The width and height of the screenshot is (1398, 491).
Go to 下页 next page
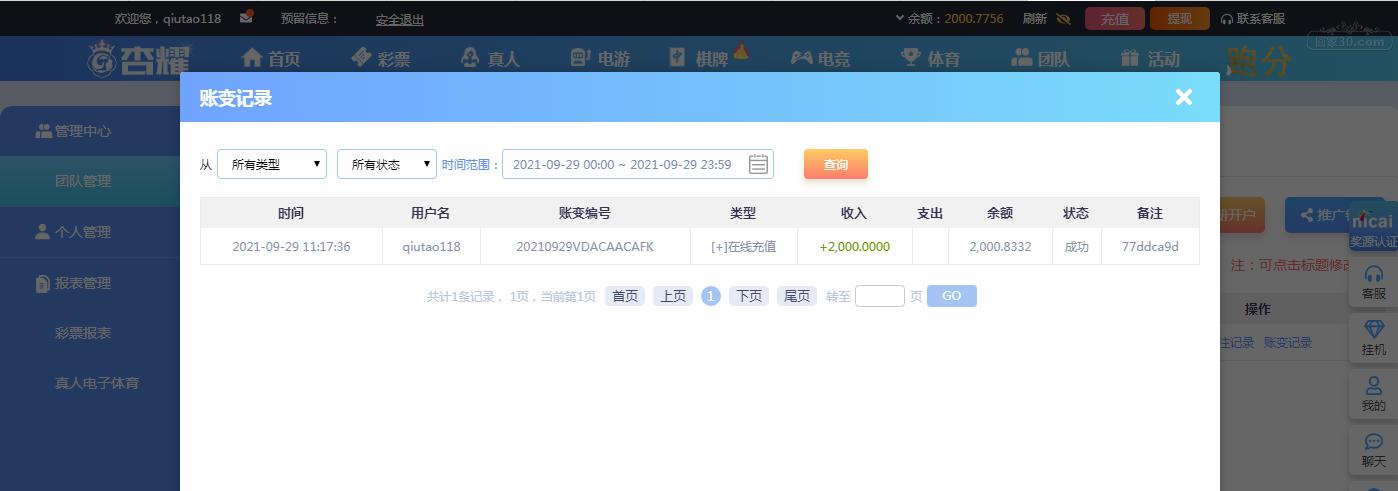pyautogui.click(x=749, y=296)
